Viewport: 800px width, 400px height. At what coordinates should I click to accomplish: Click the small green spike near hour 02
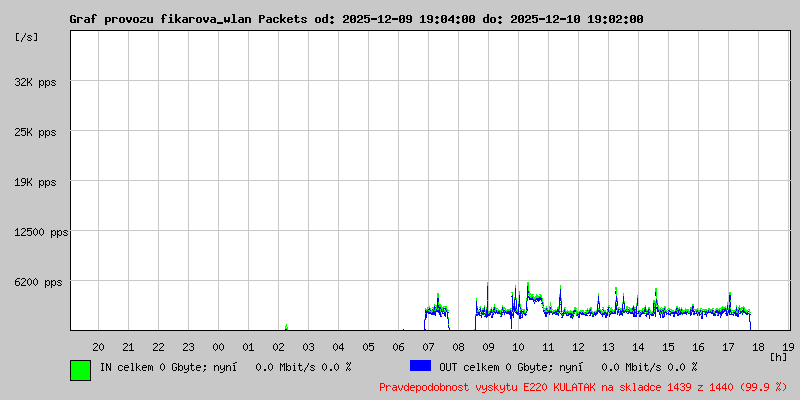pyautogui.click(x=286, y=327)
